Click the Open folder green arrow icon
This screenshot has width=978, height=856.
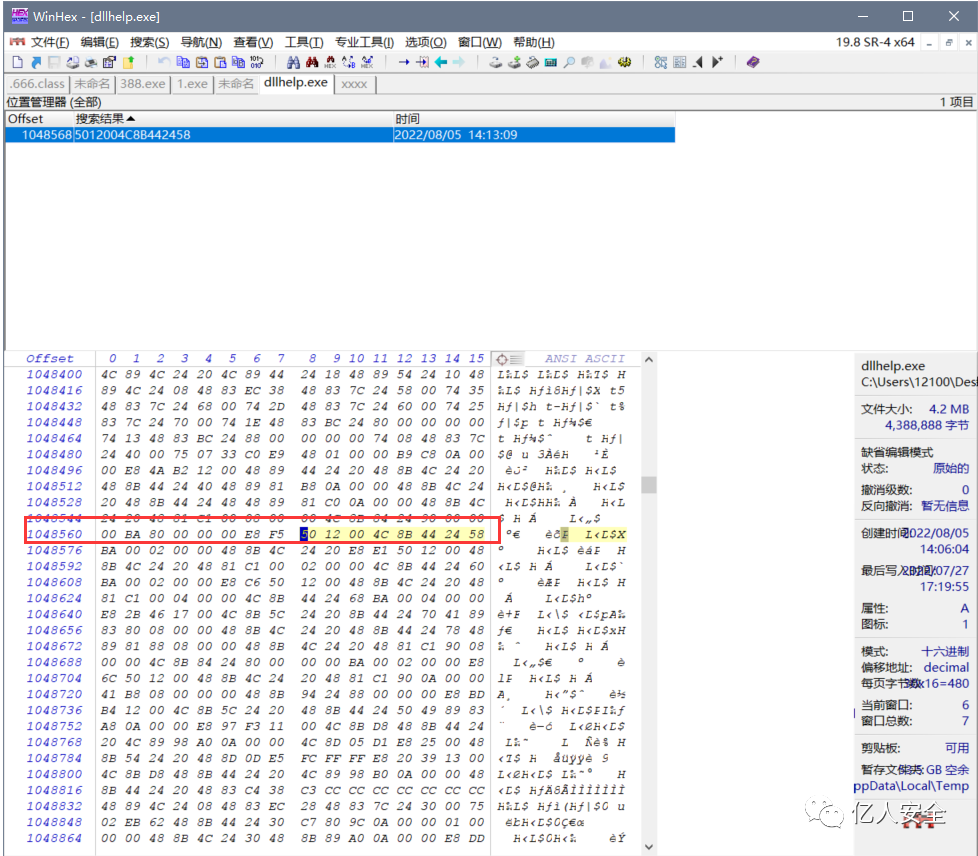coord(128,62)
